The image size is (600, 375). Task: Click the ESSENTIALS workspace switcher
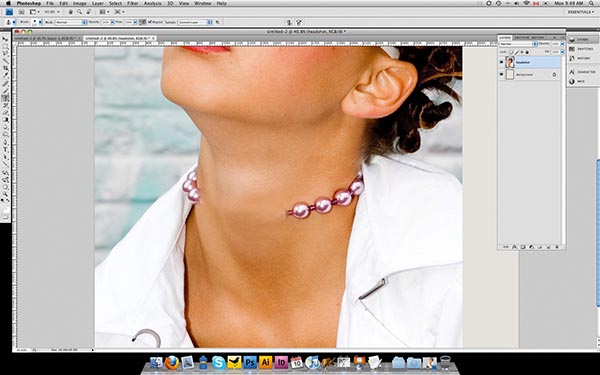[580, 12]
